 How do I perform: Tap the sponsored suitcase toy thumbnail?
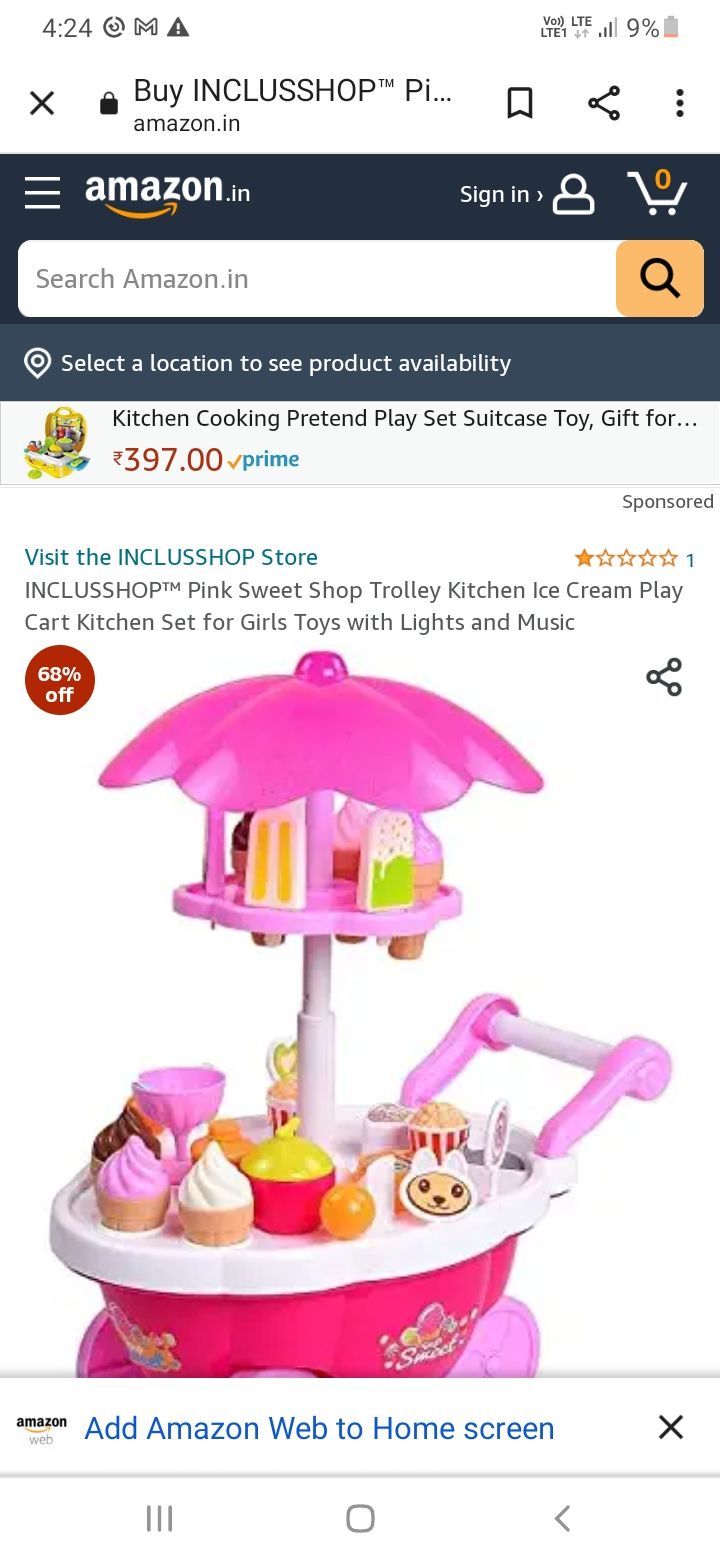point(56,444)
